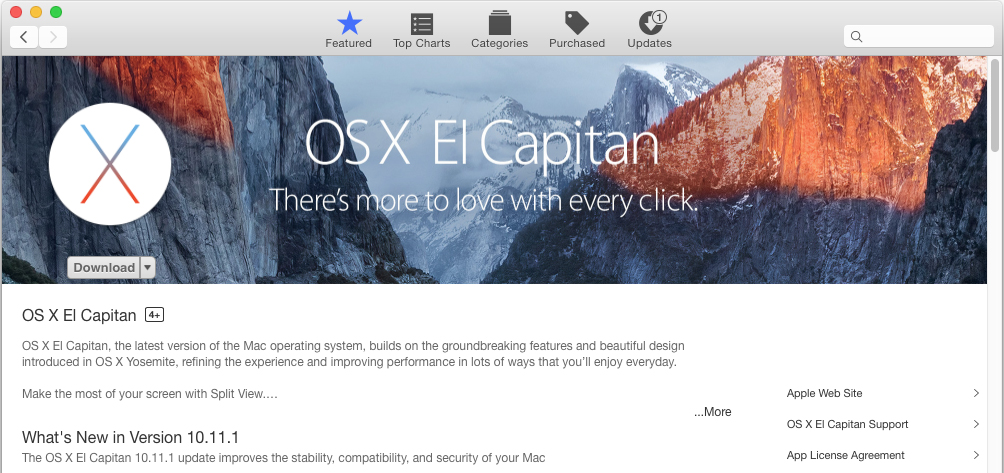Screen dimensions: 1004x473
Task: Click chevron next to App License Agreement
Action: pos(976,455)
